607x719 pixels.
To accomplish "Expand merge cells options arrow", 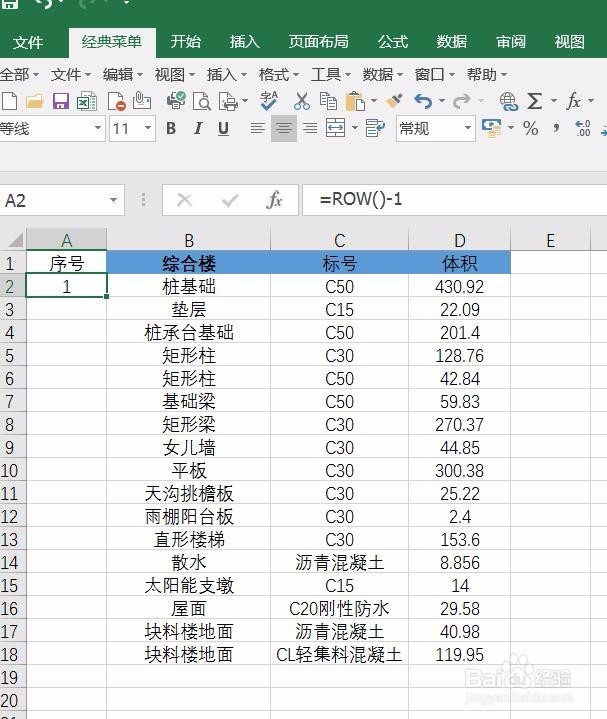I will [x=354, y=128].
